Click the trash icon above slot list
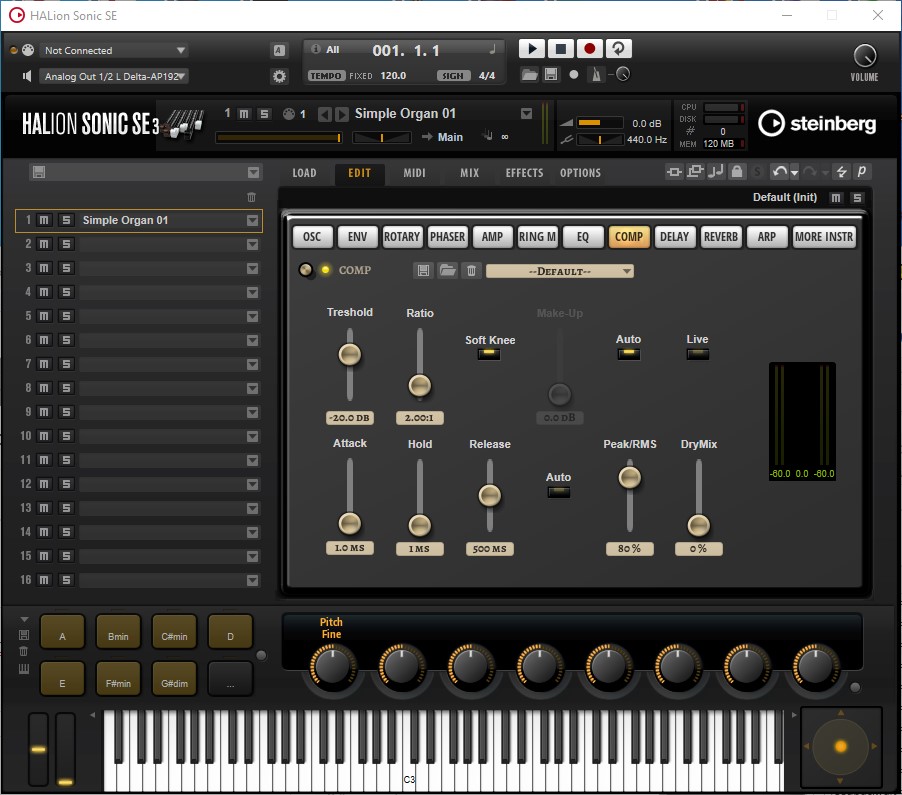This screenshot has height=795, width=902. 251,197
